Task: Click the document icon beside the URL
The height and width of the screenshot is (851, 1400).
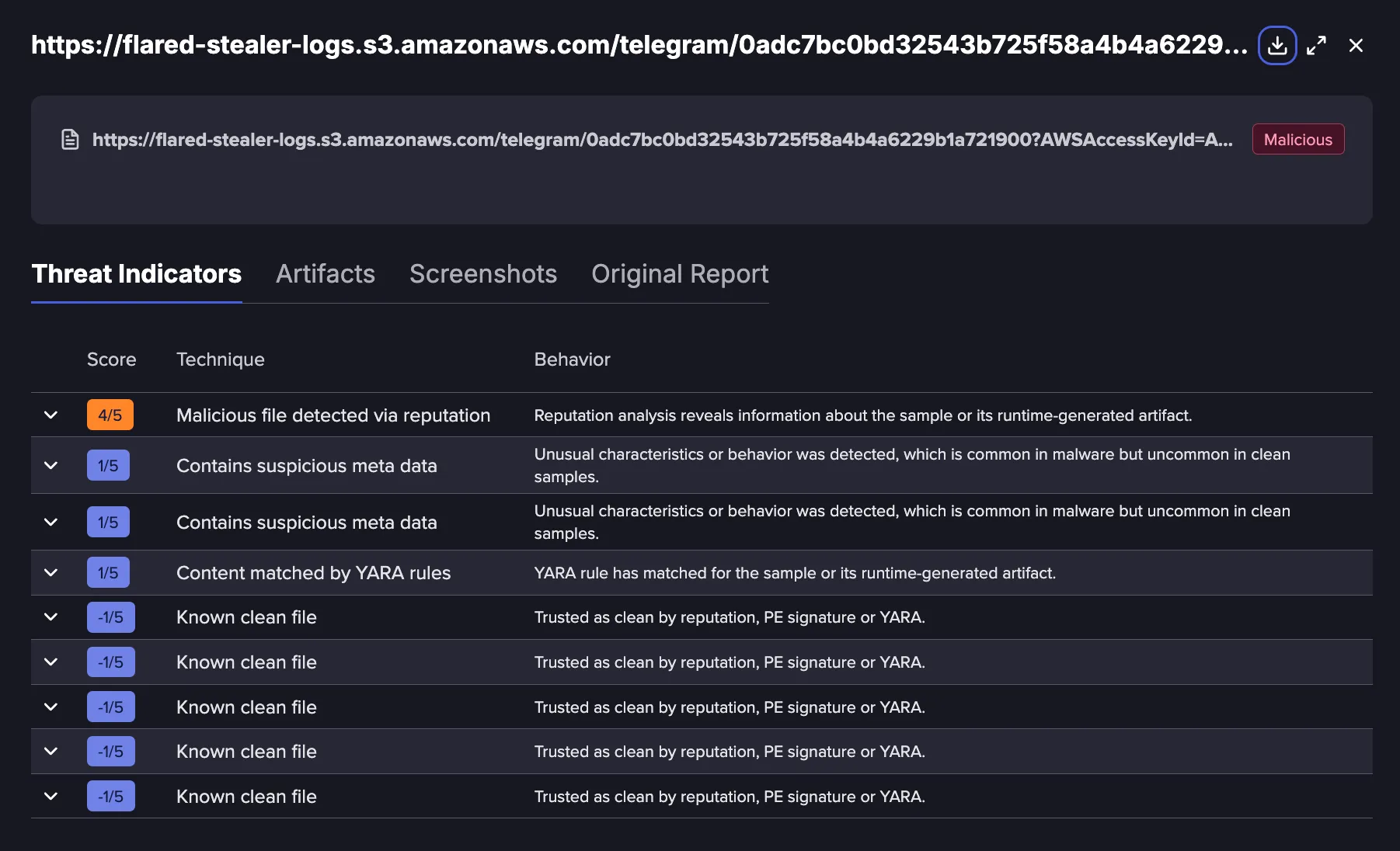Action: coord(70,140)
